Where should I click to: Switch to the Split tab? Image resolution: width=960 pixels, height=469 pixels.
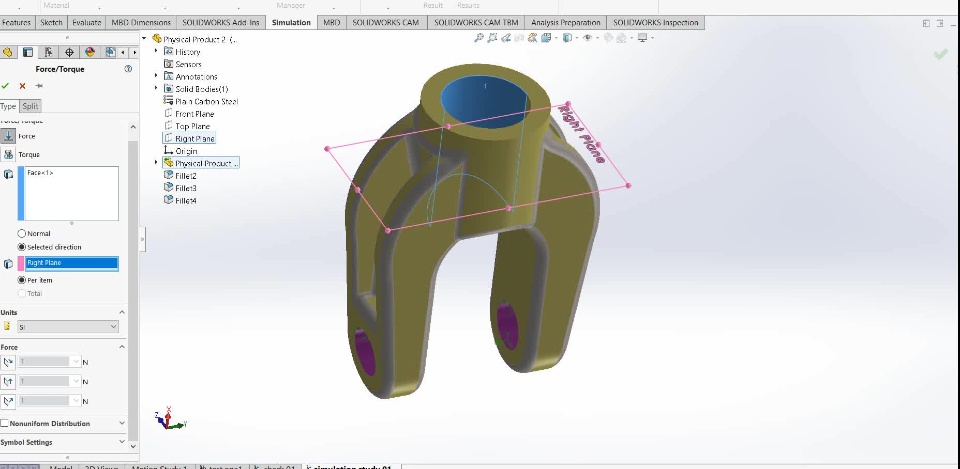coord(30,106)
